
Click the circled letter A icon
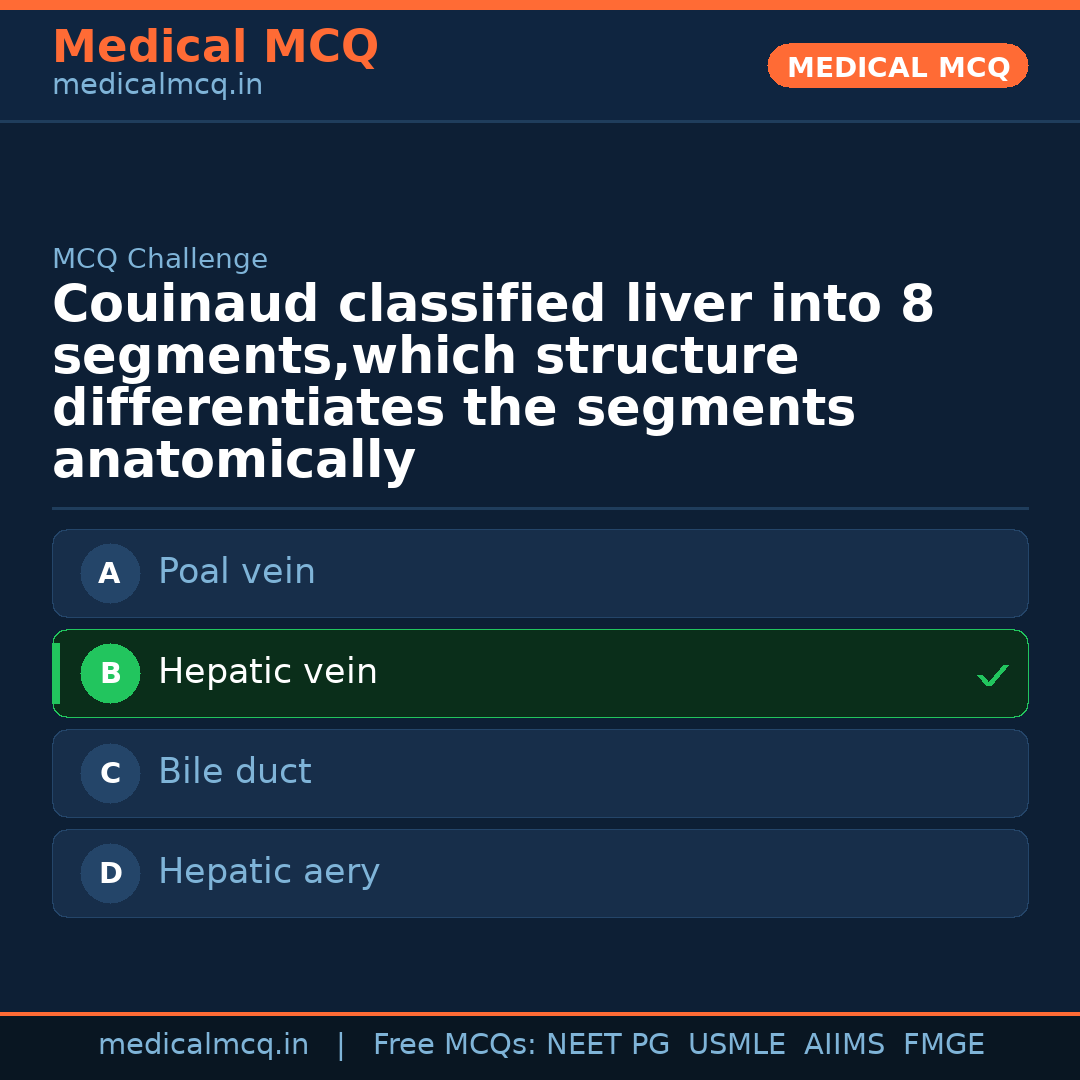pyautogui.click(x=110, y=573)
